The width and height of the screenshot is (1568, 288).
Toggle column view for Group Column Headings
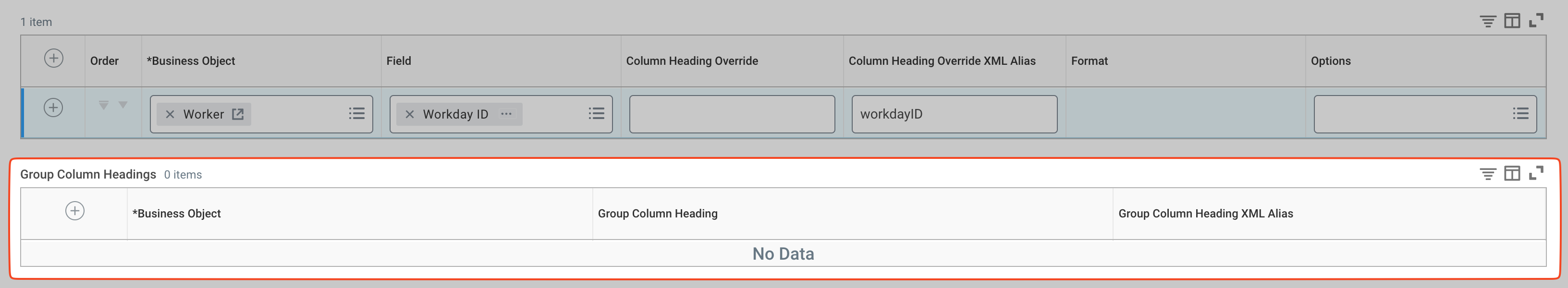coord(1511,174)
